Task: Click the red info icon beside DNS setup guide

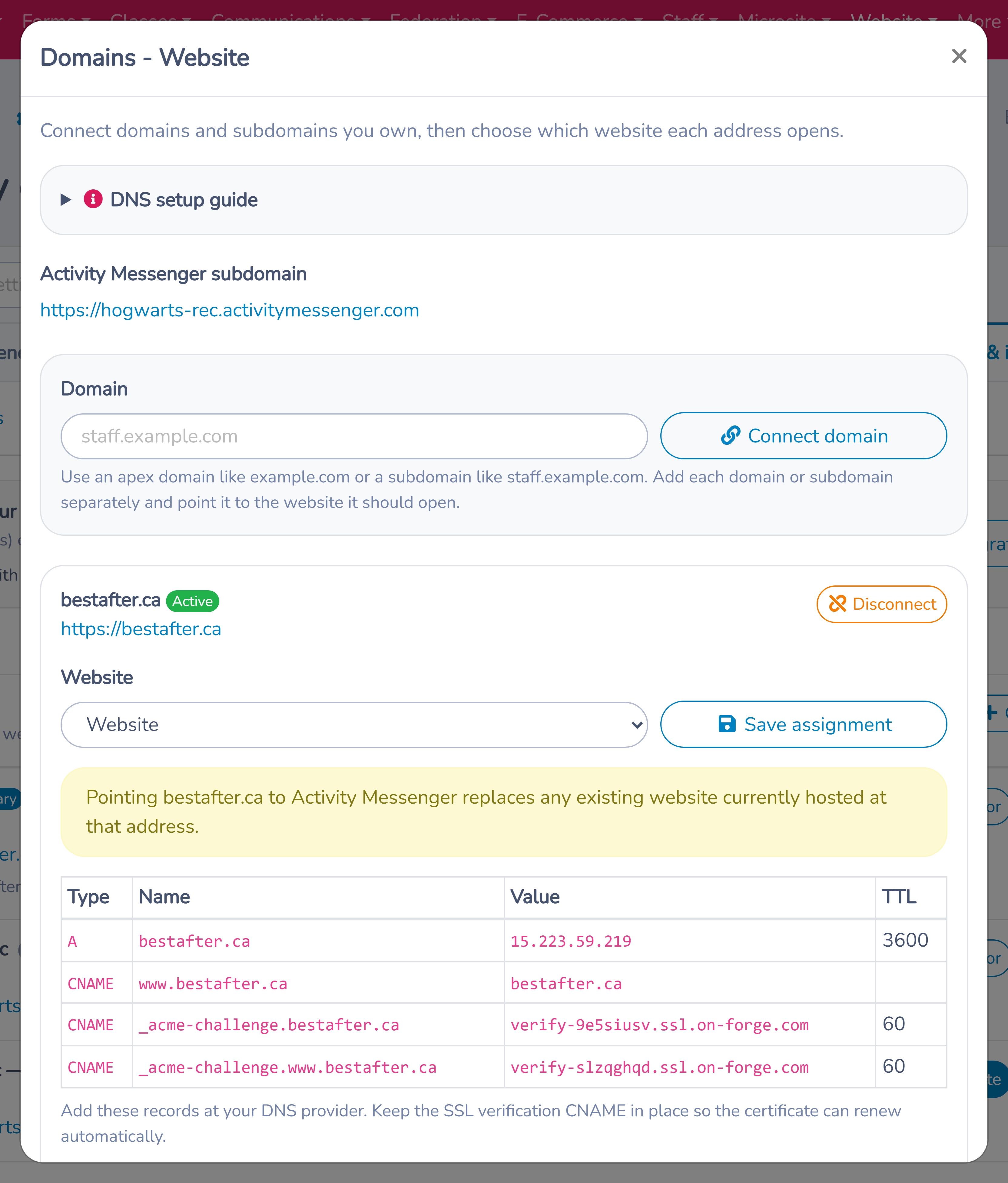Action: pyautogui.click(x=93, y=199)
